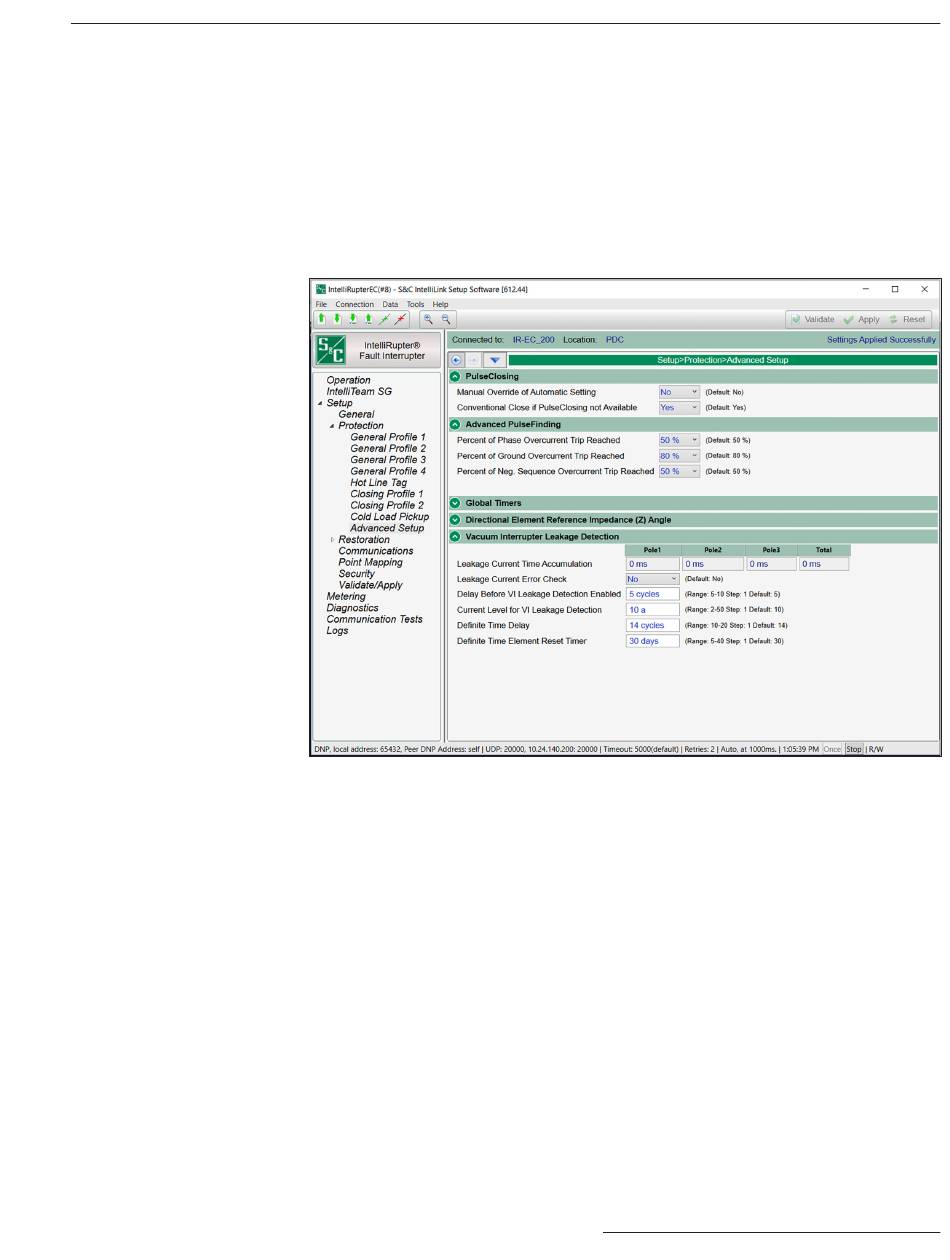Open Communication Tests in the tree
This screenshot has height=1260, width=950.
[x=374, y=620]
